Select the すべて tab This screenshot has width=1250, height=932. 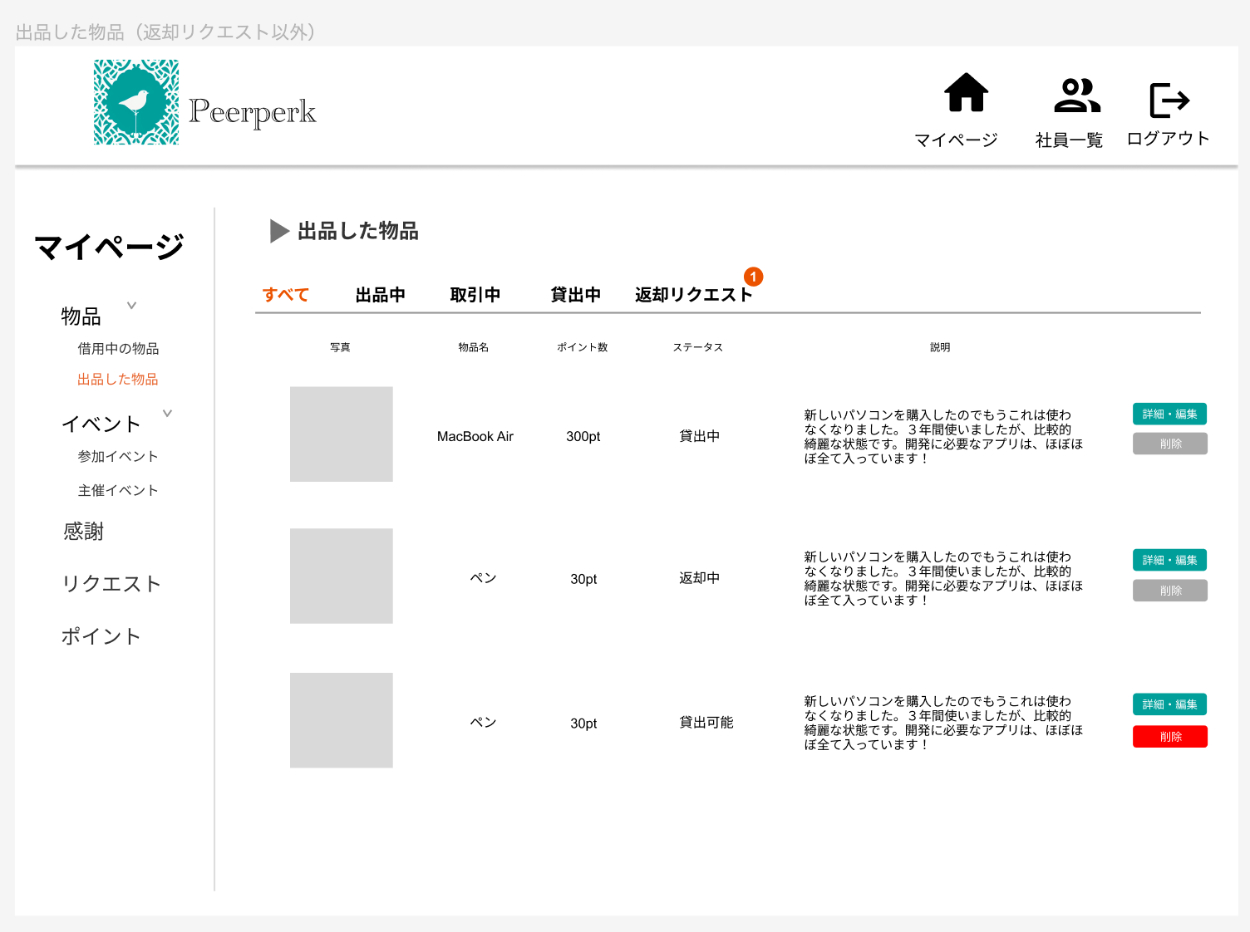pyautogui.click(x=286, y=295)
